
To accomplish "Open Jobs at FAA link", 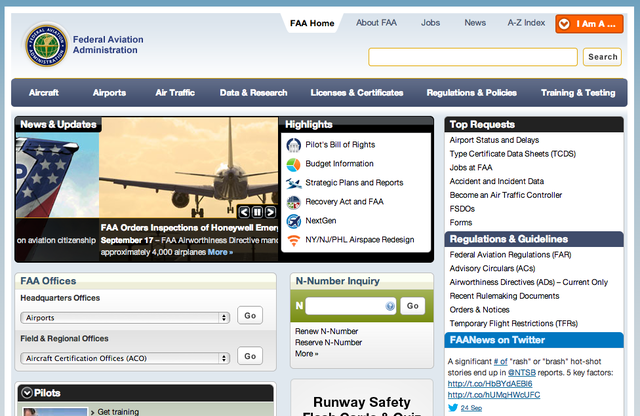I will tap(471, 167).
